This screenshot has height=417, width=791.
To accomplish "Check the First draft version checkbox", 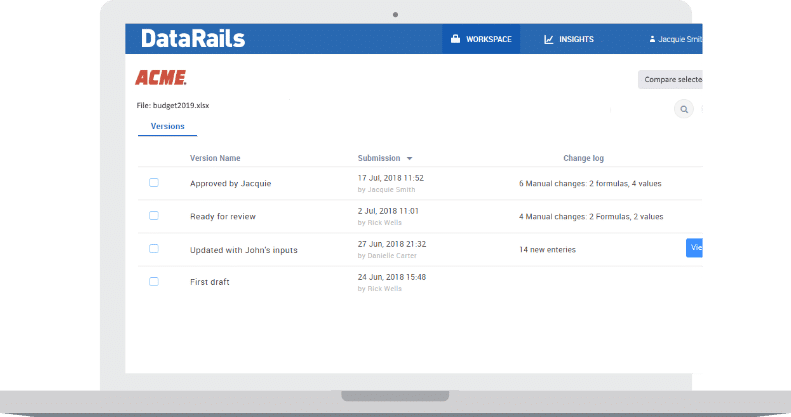I will click(154, 281).
